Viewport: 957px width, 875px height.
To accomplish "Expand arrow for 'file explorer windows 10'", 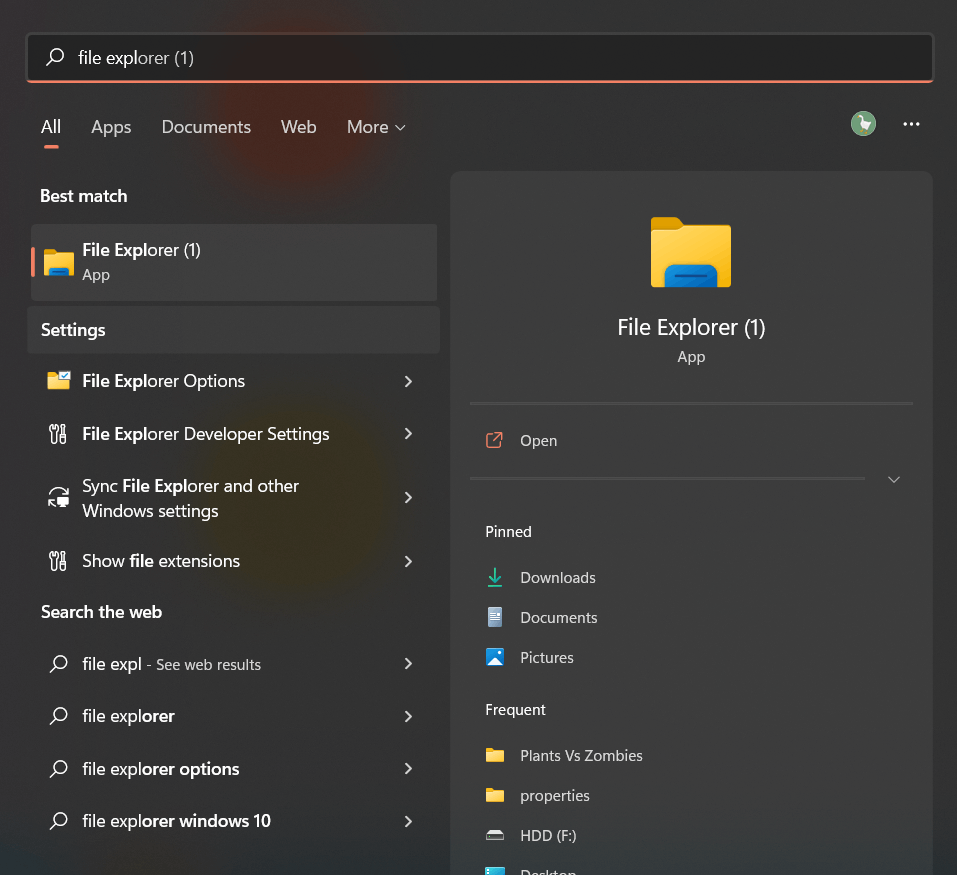I will [x=408, y=821].
